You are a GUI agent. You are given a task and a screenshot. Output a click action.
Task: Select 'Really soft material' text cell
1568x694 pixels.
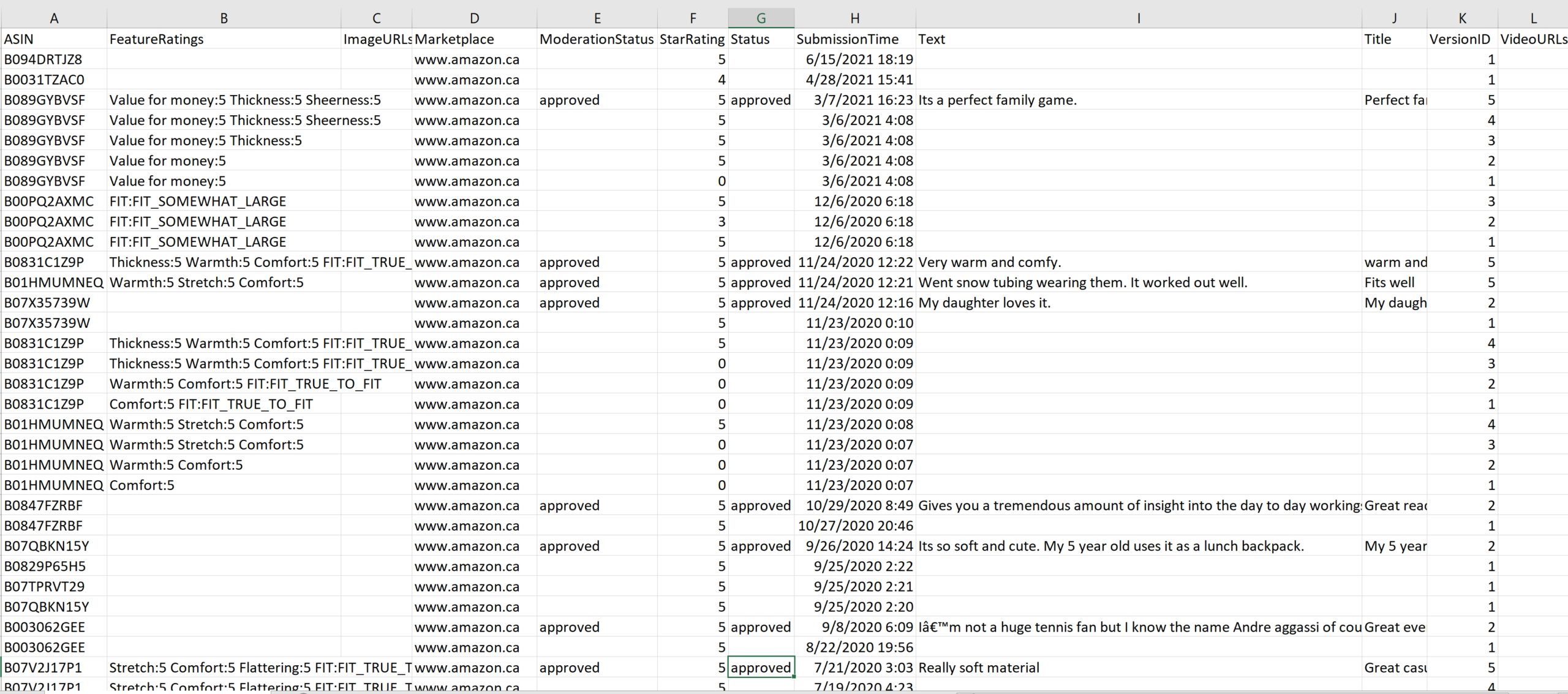[1139, 668]
